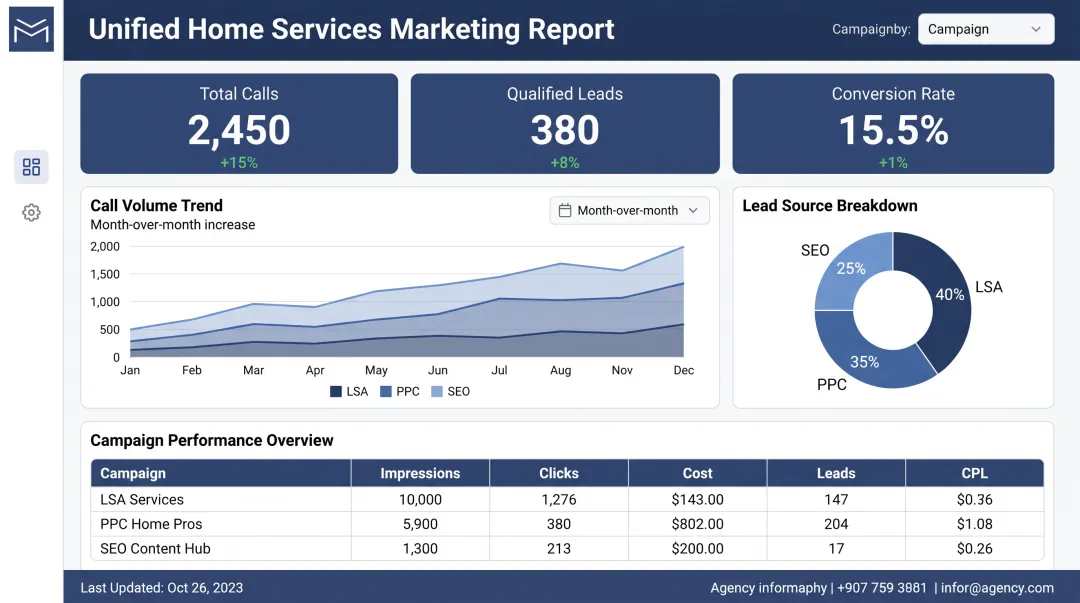
Task: Click the $1.08 CPL cell
Action: tap(975, 524)
